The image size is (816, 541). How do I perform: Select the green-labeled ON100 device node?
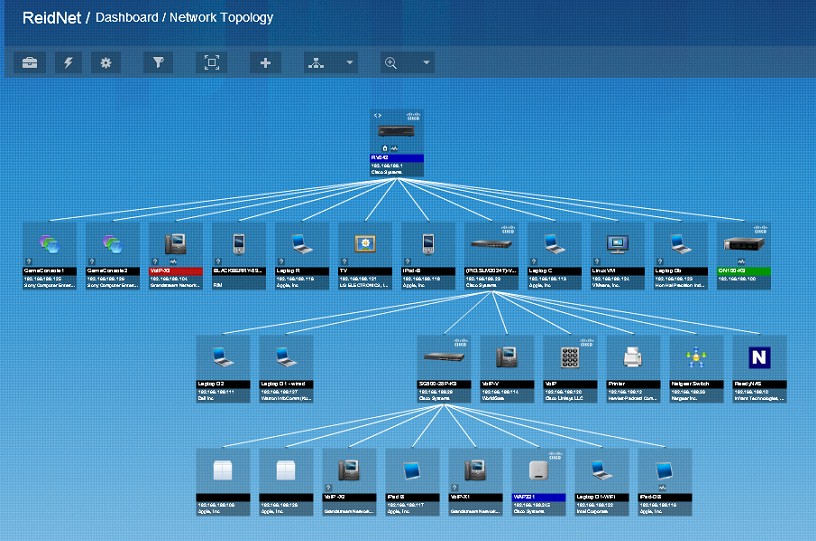pyautogui.click(x=744, y=256)
